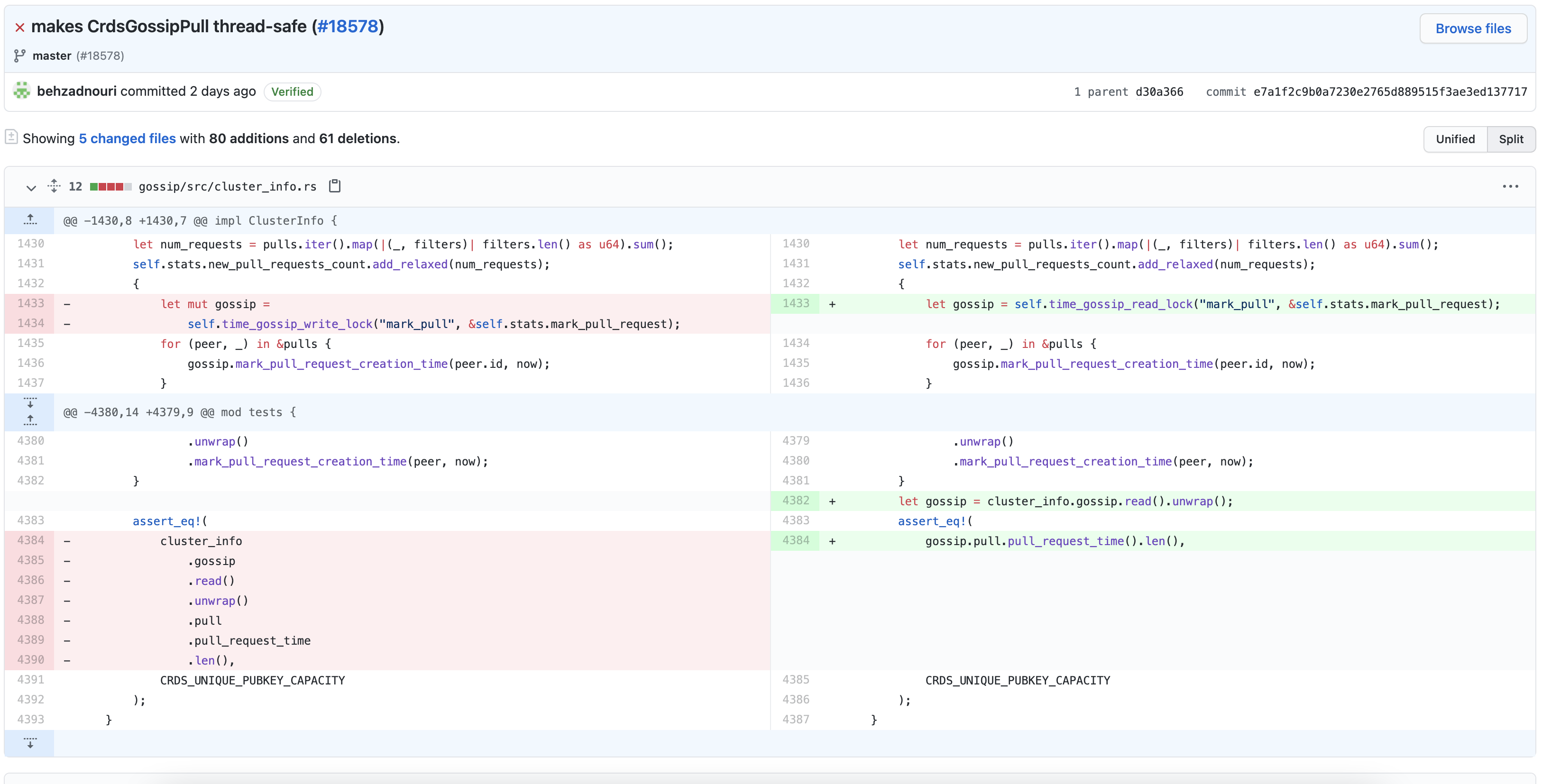The image size is (1542, 784).
Task: Open the 5 changed files link
Action: click(127, 138)
